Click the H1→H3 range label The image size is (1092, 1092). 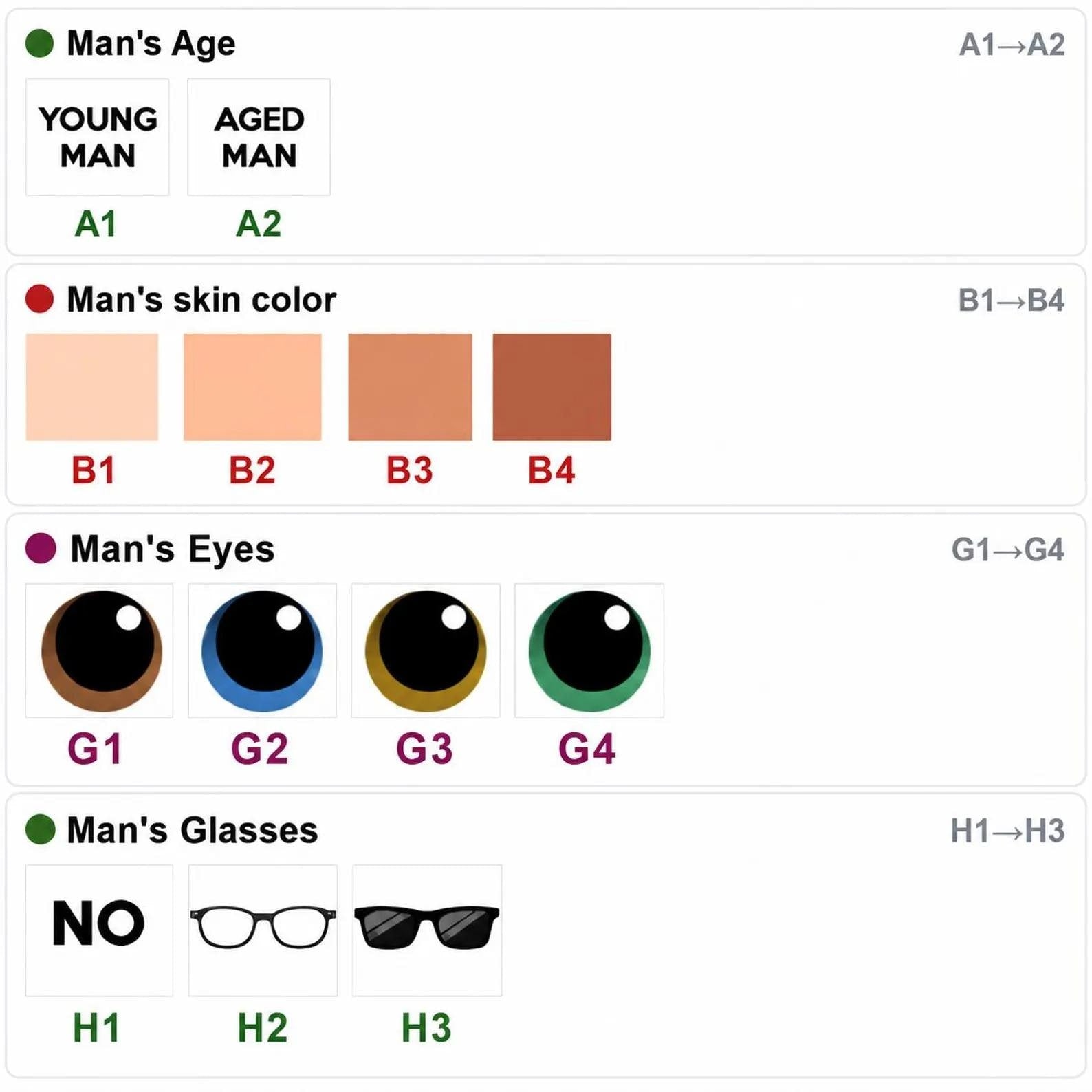click(1008, 831)
